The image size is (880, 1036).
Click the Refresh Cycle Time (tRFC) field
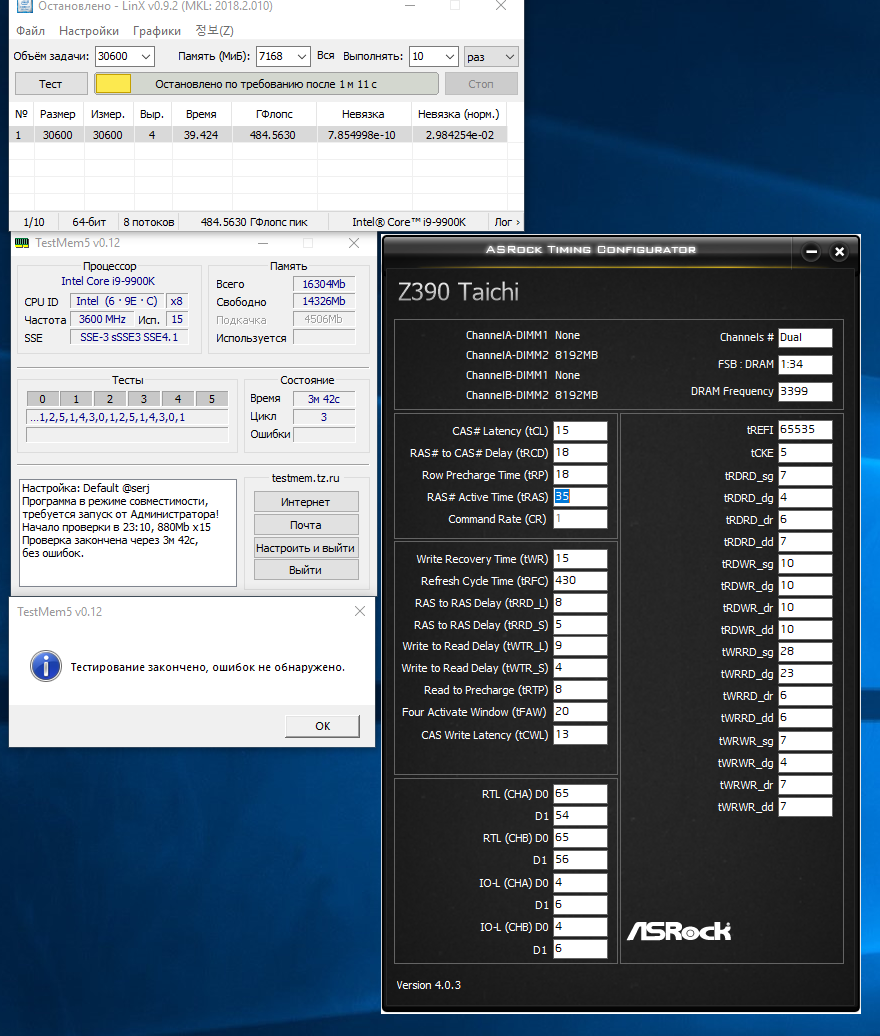(580, 581)
